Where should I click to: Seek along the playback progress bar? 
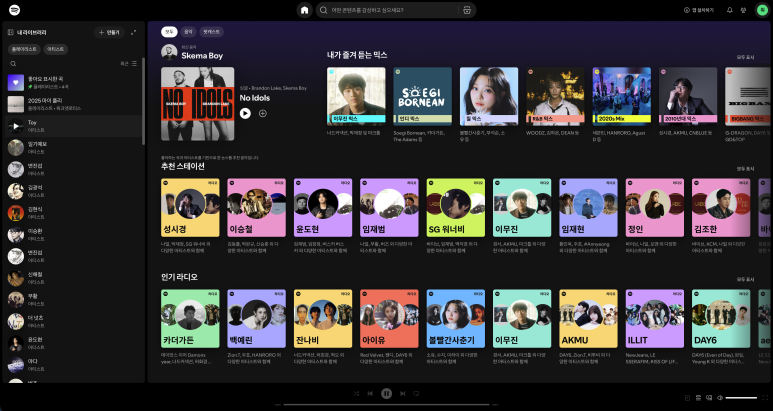pyautogui.click(x=386, y=405)
